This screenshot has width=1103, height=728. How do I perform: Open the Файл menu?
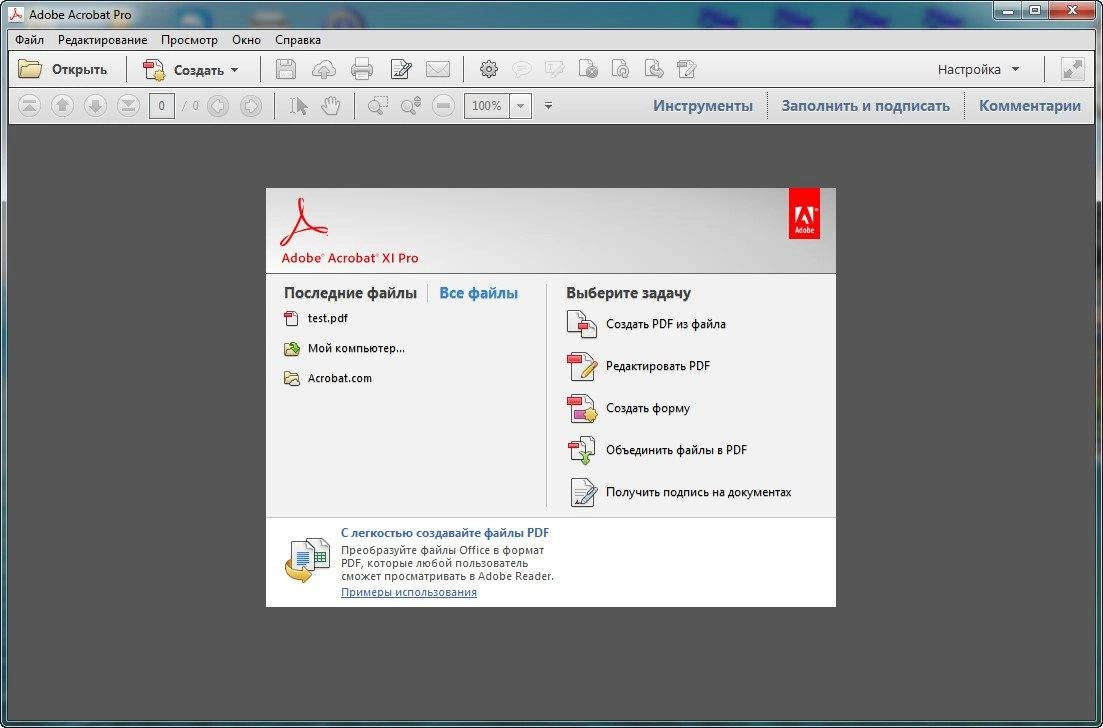click(30, 40)
